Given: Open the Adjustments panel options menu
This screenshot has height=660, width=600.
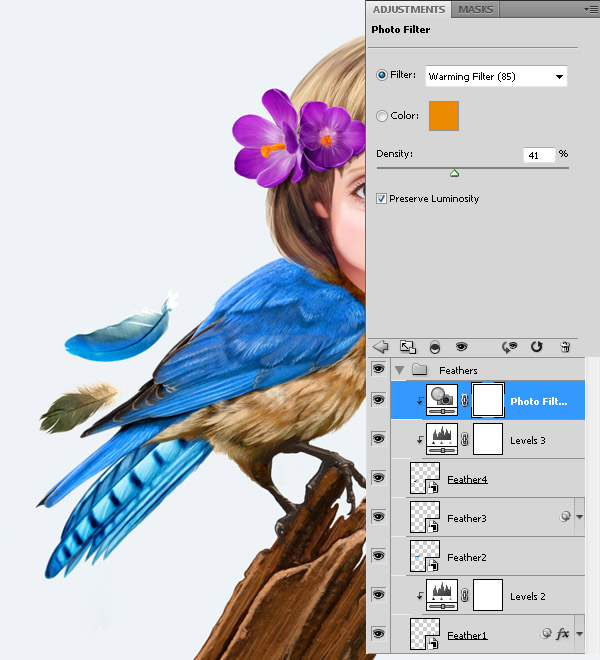Looking at the screenshot, I should pyautogui.click(x=590, y=9).
